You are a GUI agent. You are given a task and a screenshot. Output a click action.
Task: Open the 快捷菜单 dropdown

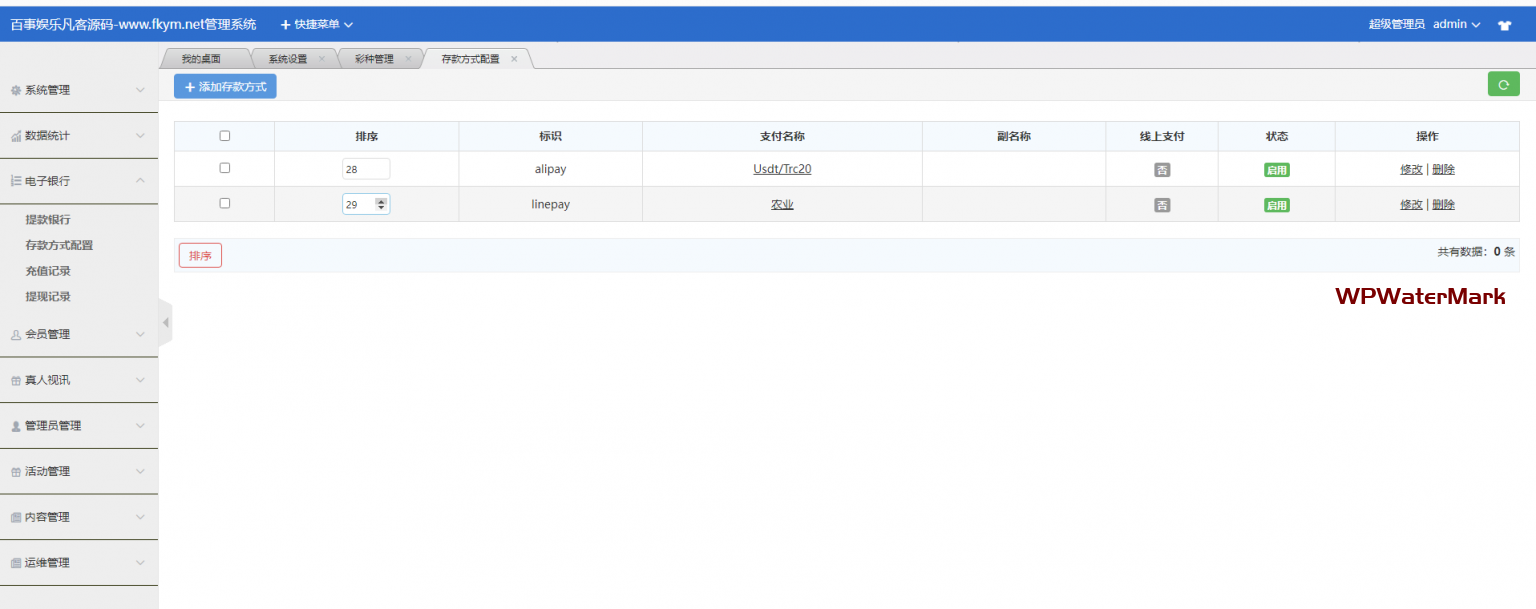click(316, 24)
